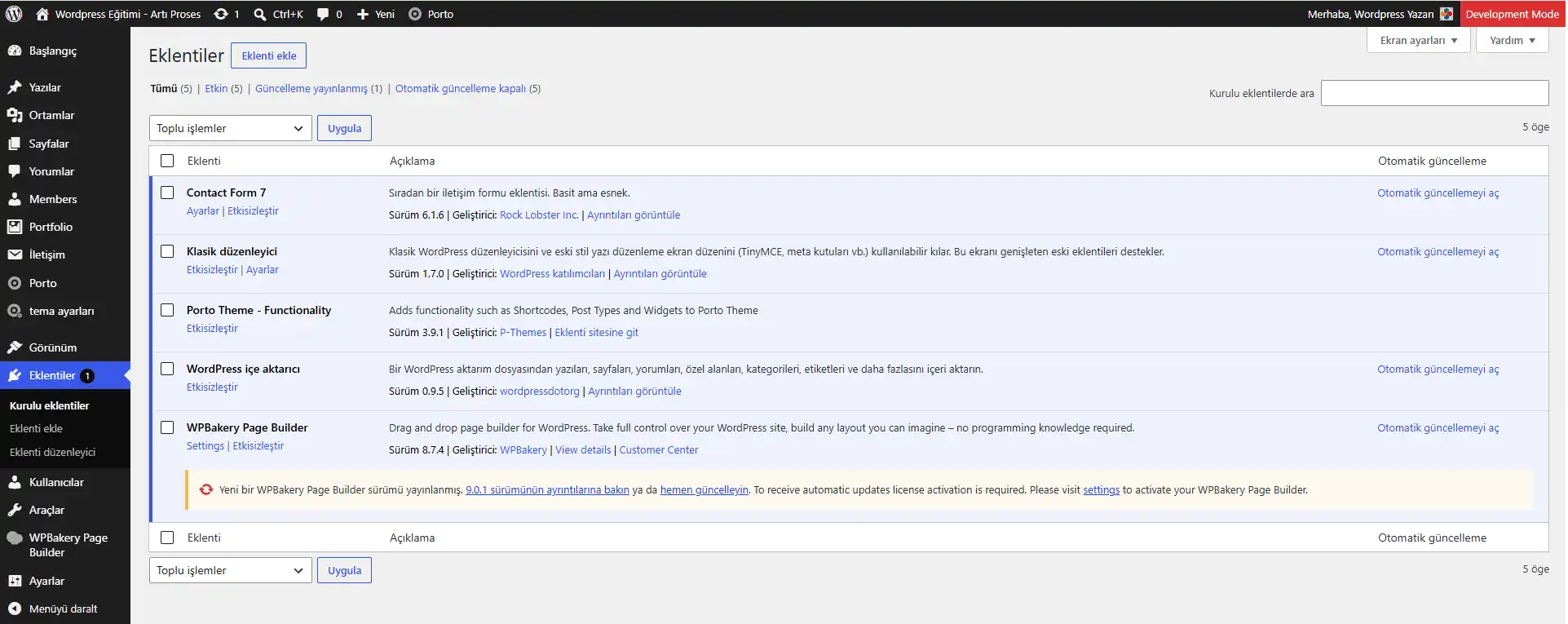Click the Görünüm paintbrush icon

[15, 347]
